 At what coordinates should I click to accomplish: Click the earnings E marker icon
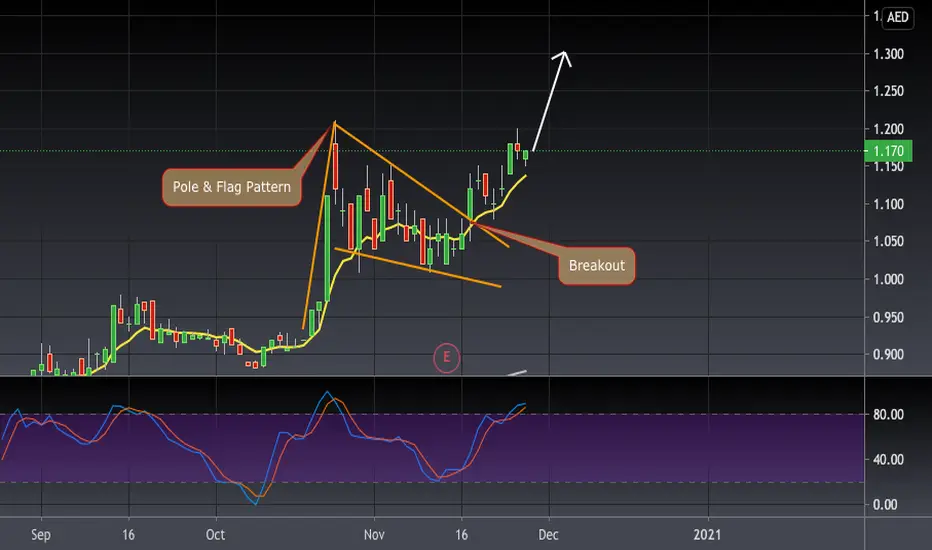tap(446, 358)
